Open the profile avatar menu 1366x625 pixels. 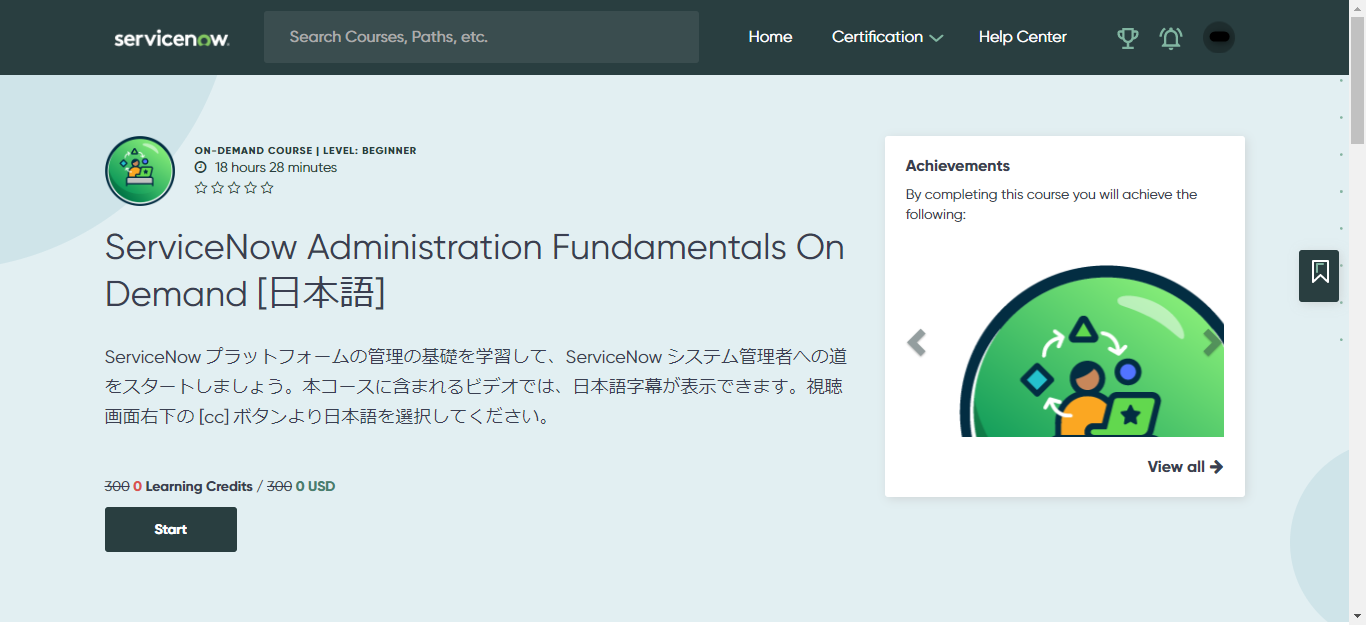(1218, 37)
